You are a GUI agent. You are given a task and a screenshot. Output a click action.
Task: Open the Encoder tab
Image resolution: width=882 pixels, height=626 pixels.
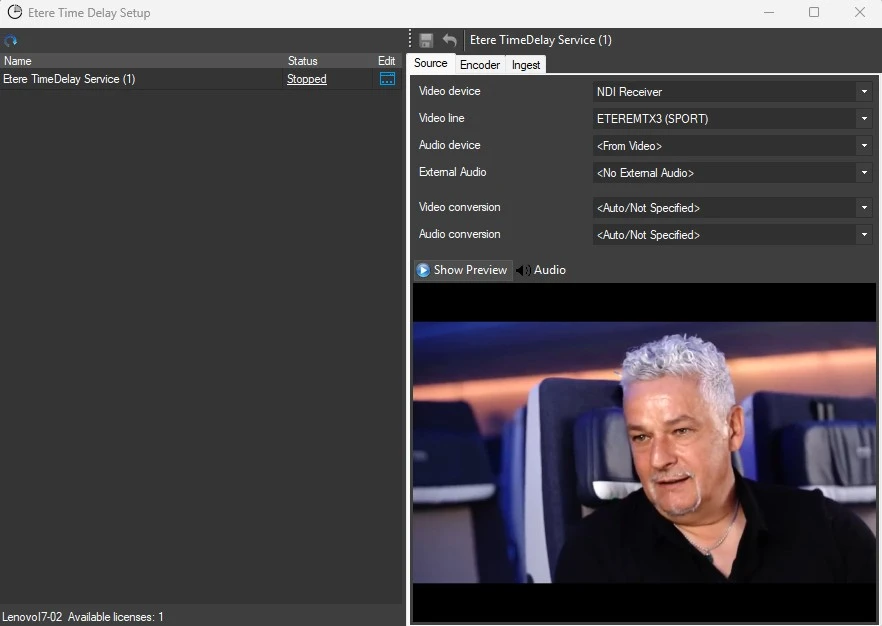(479, 65)
